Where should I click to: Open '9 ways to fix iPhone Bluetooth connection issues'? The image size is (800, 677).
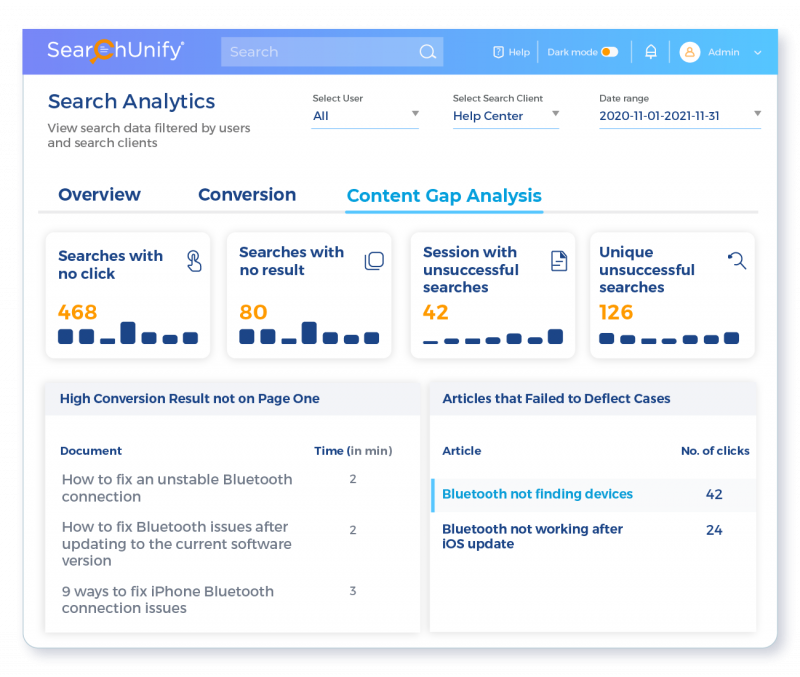167,599
